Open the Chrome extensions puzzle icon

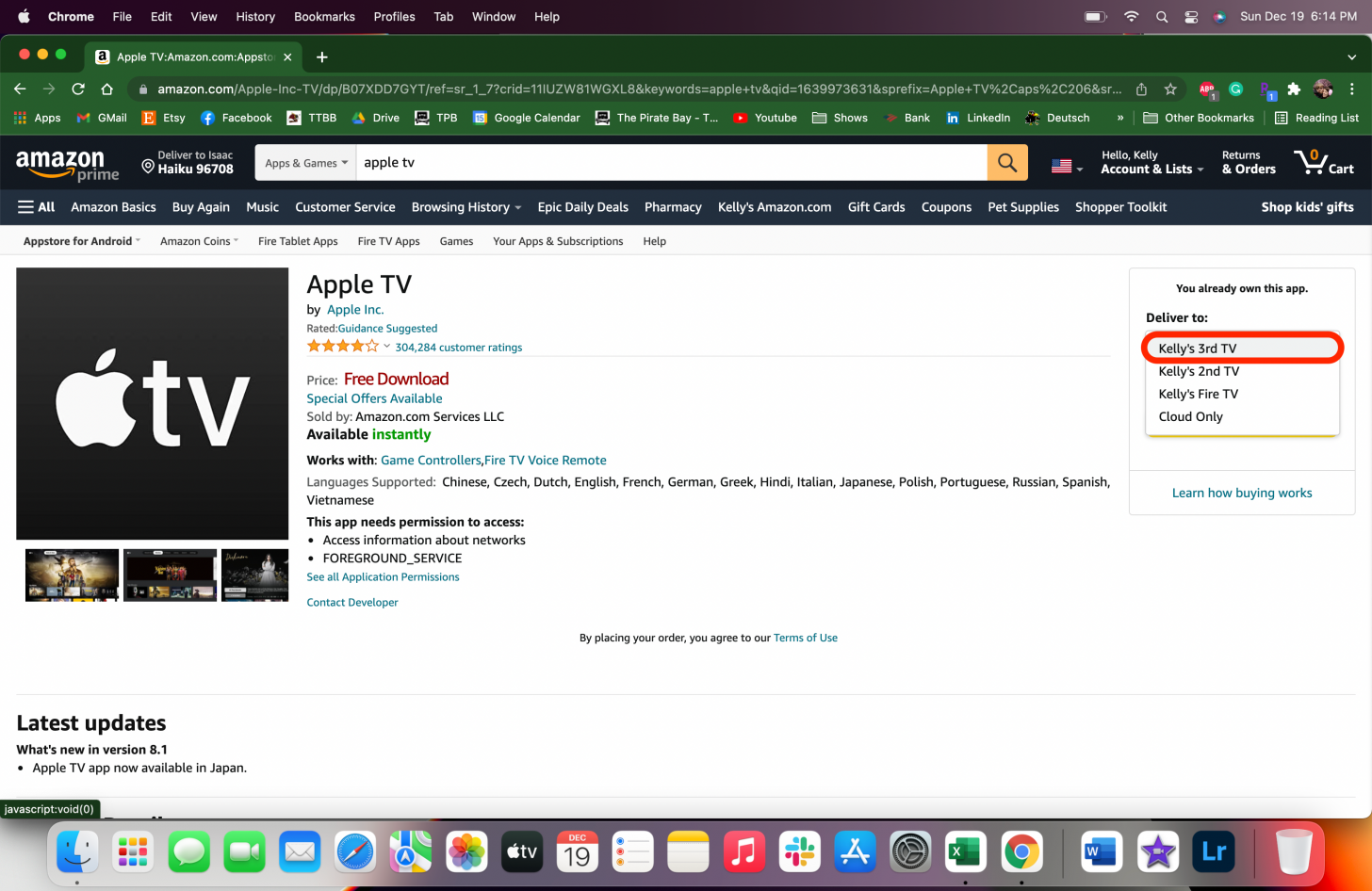pos(1294,89)
